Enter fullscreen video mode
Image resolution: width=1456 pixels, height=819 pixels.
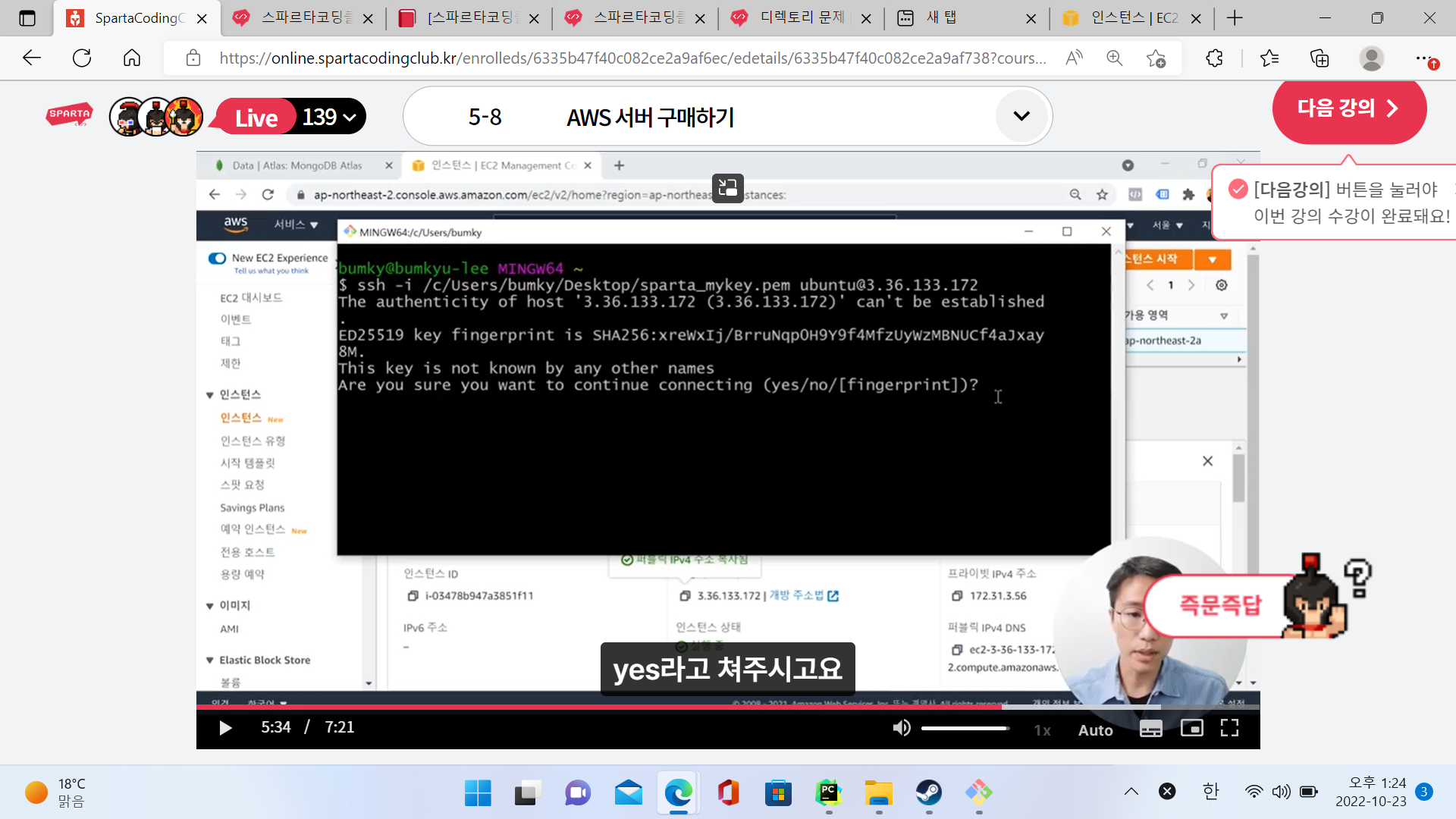click(x=1229, y=728)
